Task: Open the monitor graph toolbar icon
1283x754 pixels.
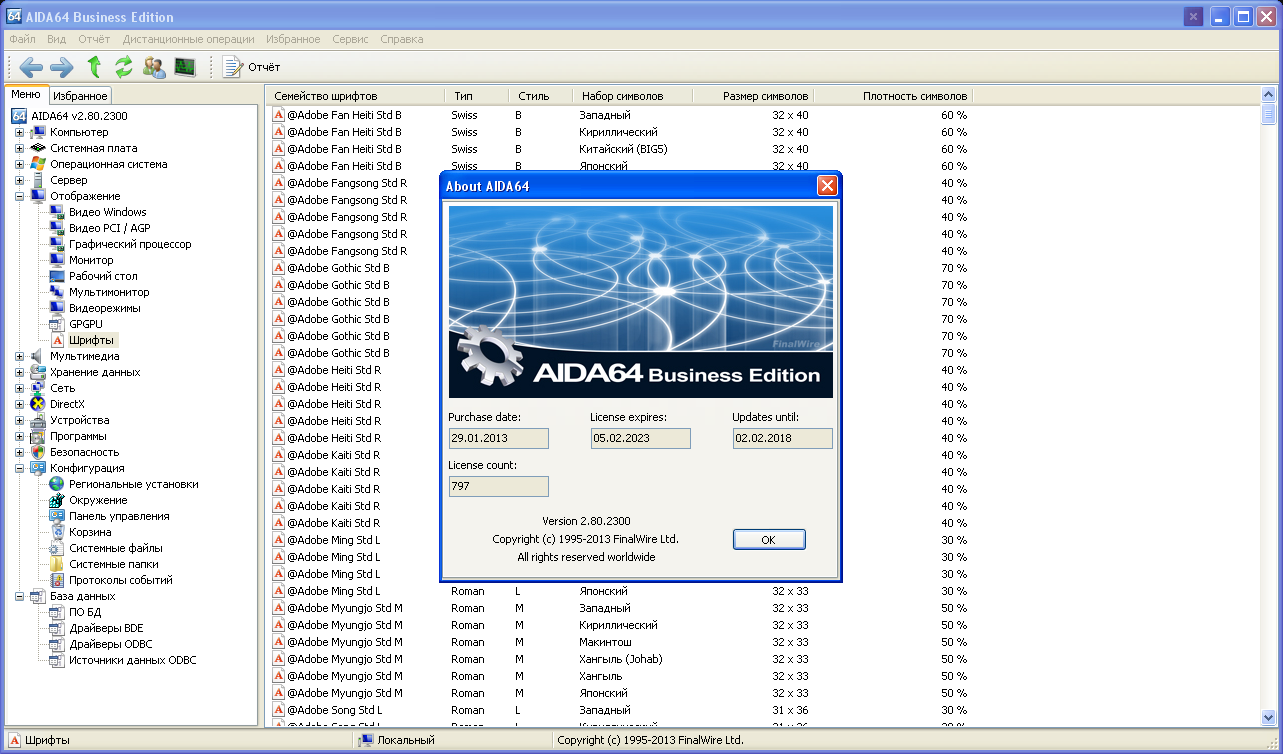Action: pyautogui.click(x=184, y=67)
